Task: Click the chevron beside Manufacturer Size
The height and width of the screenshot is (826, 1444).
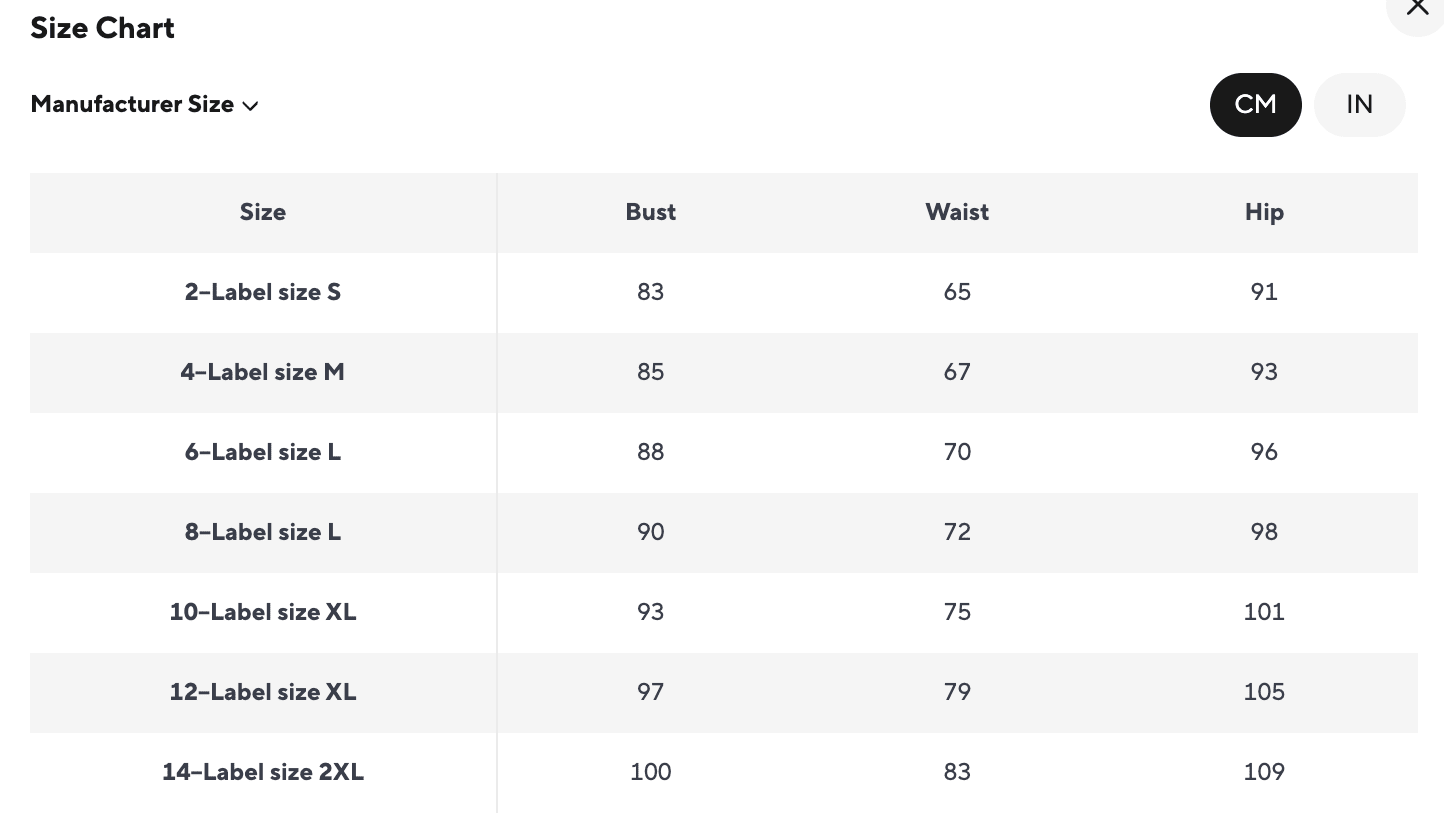Action: pyautogui.click(x=250, y=106)
